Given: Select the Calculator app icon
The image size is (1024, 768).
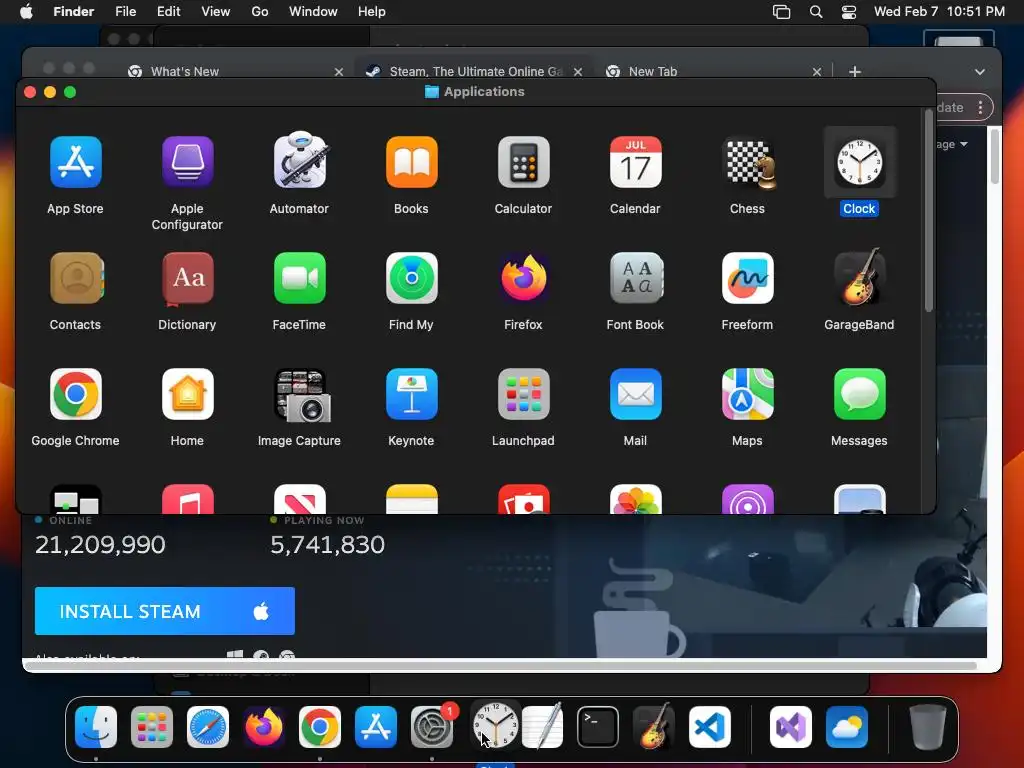Looking at the screenshot, I should pyautogui.click(x=524, y=162).
